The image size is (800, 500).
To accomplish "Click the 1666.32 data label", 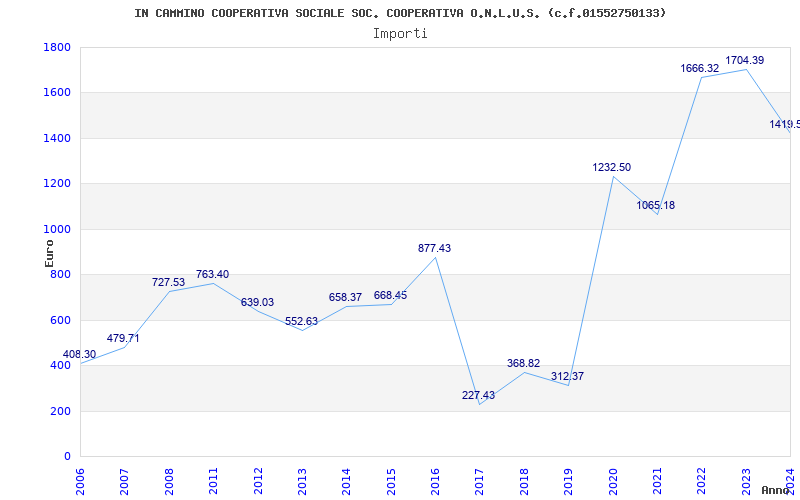I will [x=700, y=68].
